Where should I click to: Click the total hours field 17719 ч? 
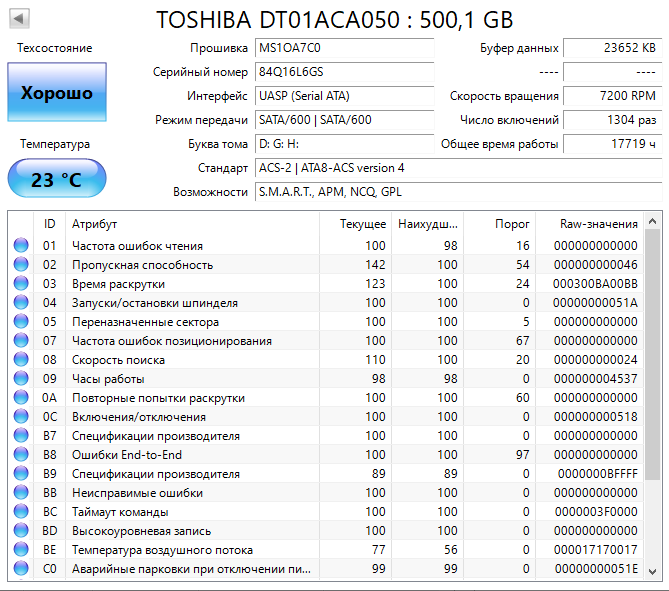point(613,144)
